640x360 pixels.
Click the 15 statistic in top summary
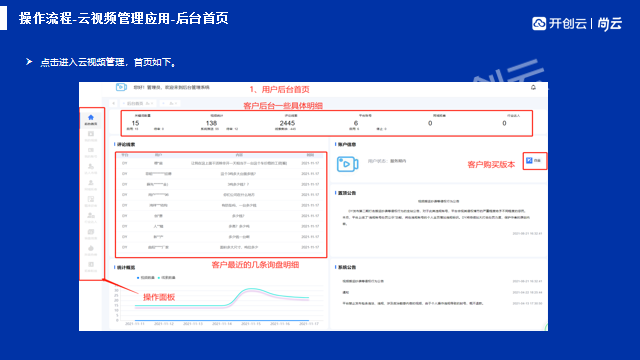click(136, 123)
